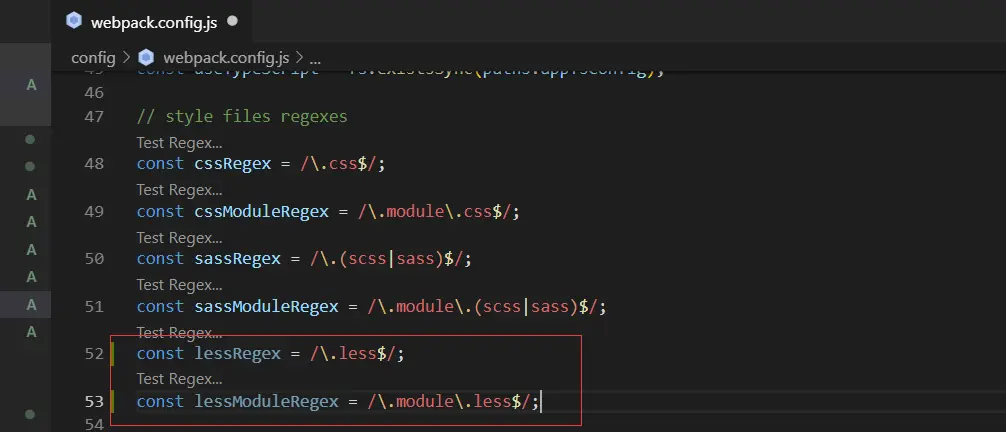
Task: Click the lessRegex variable name
Action: tap(237, 354)
